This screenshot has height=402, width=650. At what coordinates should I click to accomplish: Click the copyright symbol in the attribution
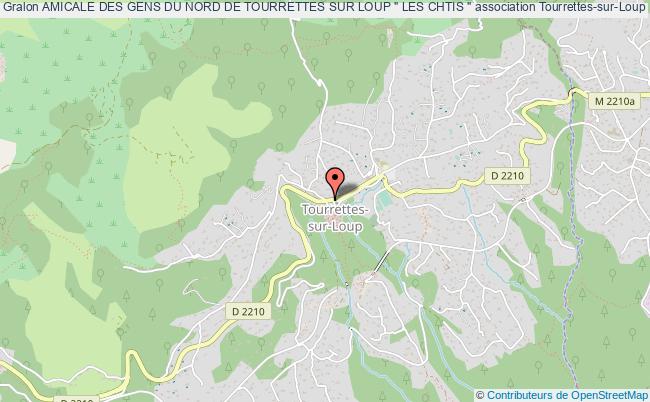pyautogui.click(x=480, y=395)
